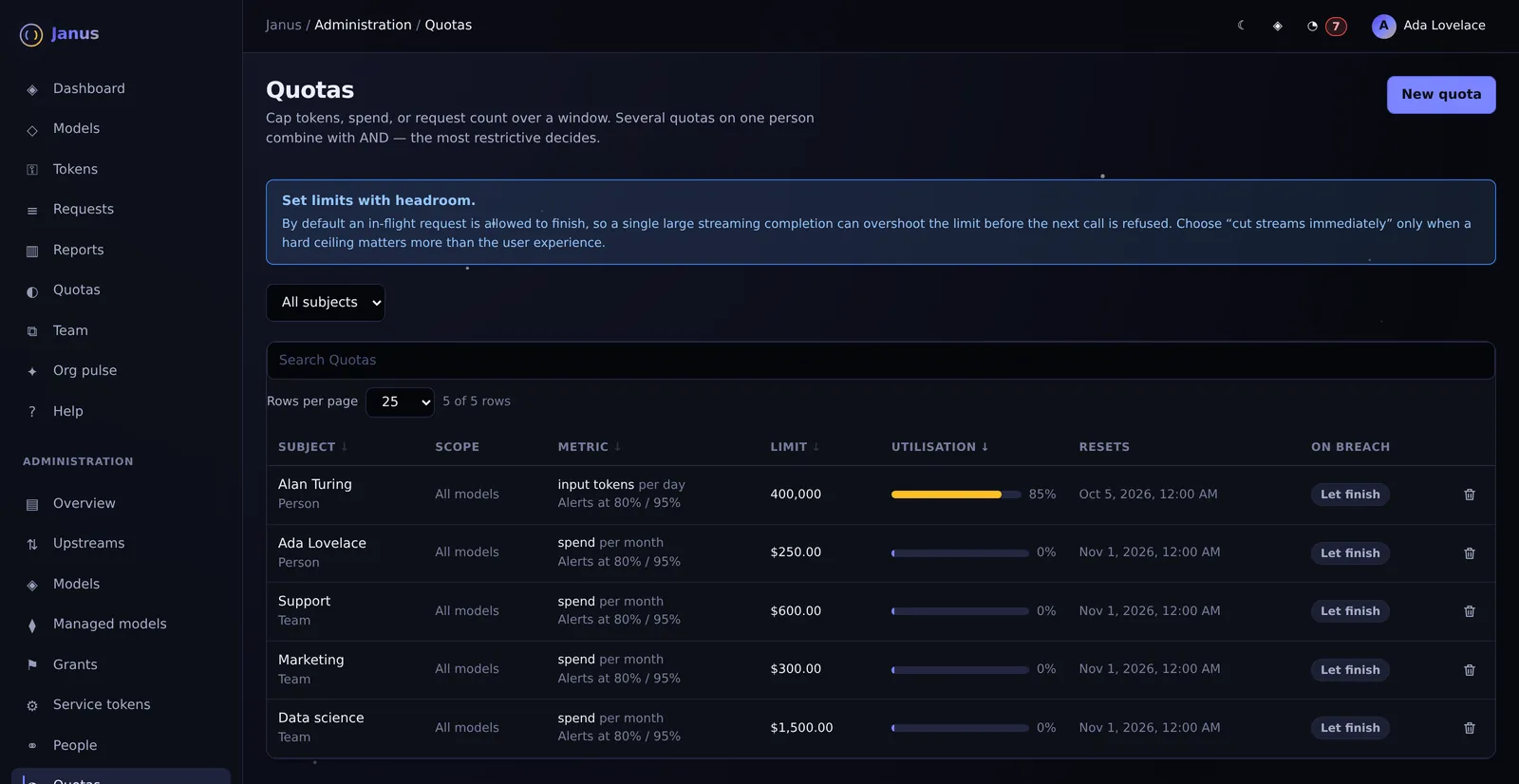The width and height of the screenshot is (1519, 784).
Task: Sort table by Subject column
Action: (312, 447)
